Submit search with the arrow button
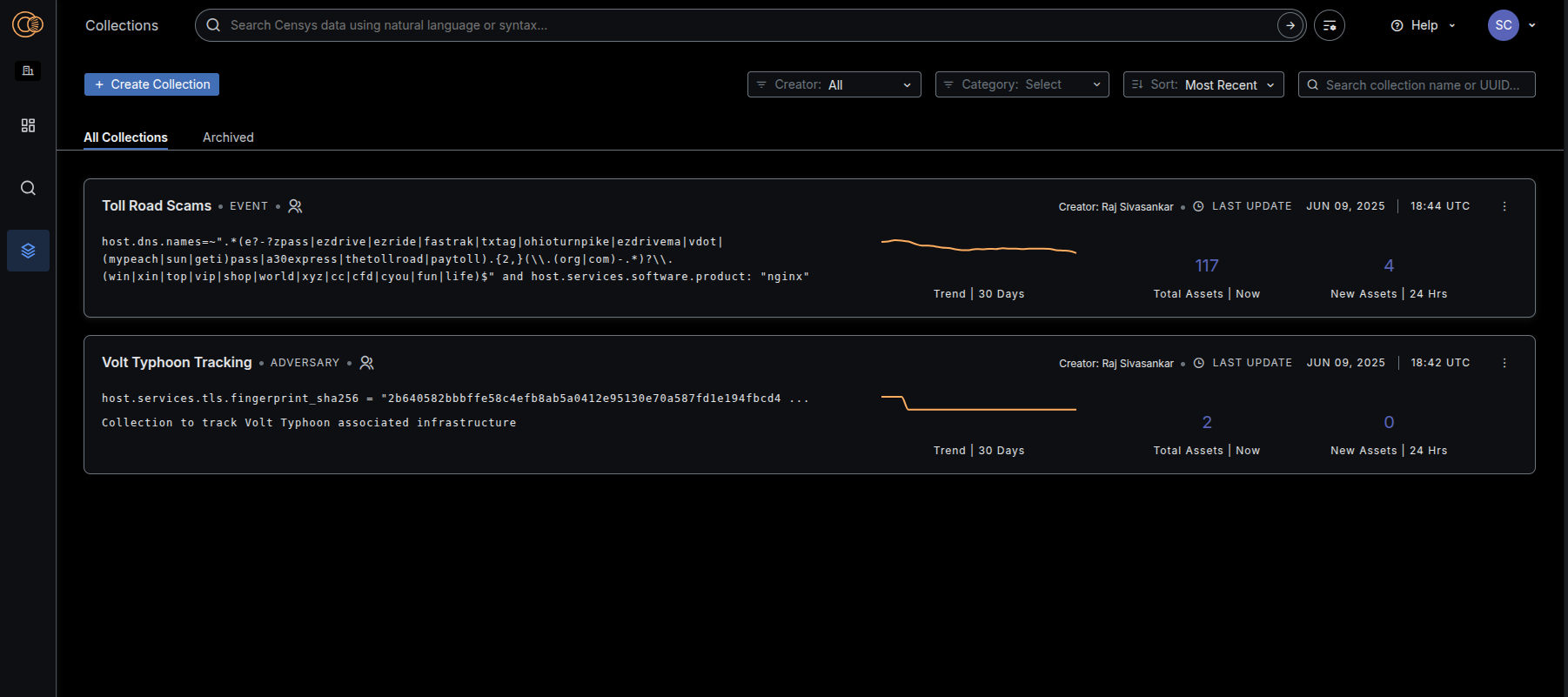 [1290, 25]
